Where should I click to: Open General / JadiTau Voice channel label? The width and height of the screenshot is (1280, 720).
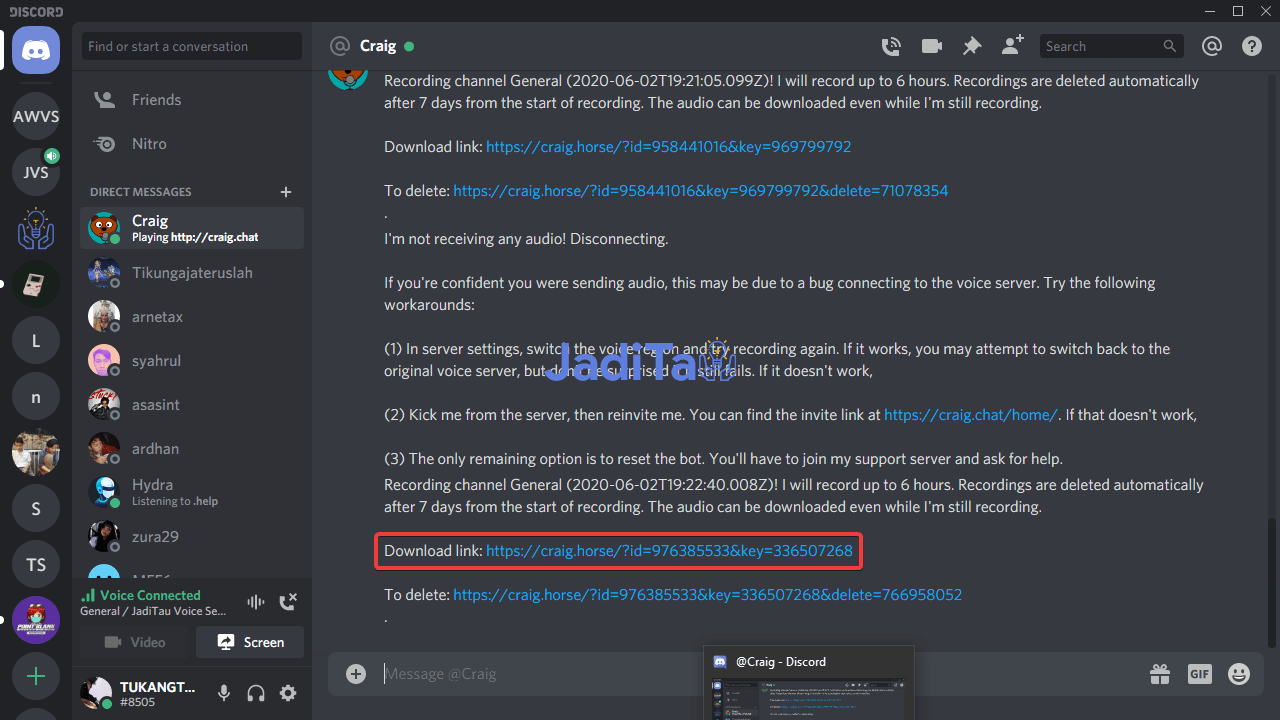point(153,611)
